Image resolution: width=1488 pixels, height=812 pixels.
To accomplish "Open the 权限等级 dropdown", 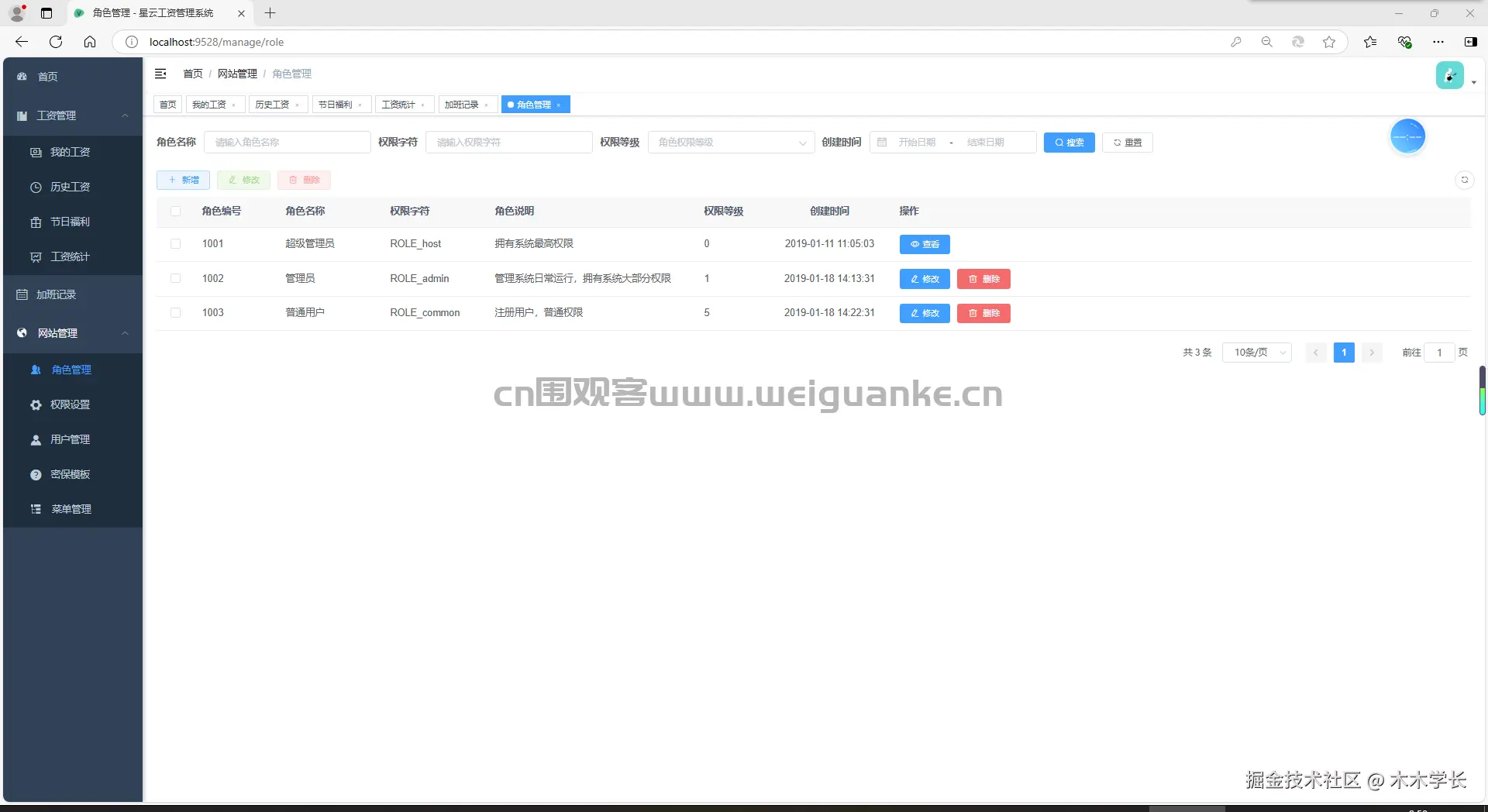I will [x=731, y=143].
